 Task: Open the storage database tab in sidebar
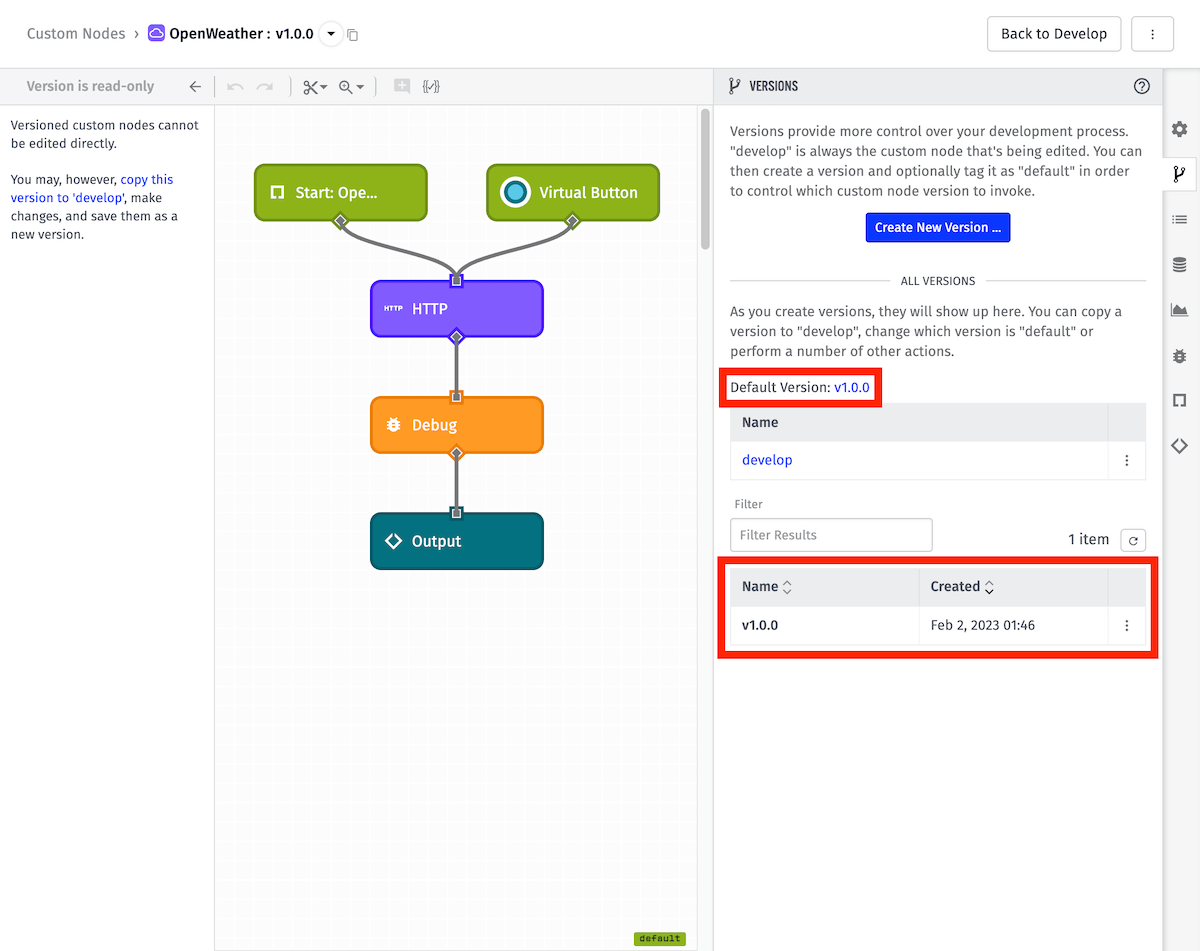click(1180, 265)
